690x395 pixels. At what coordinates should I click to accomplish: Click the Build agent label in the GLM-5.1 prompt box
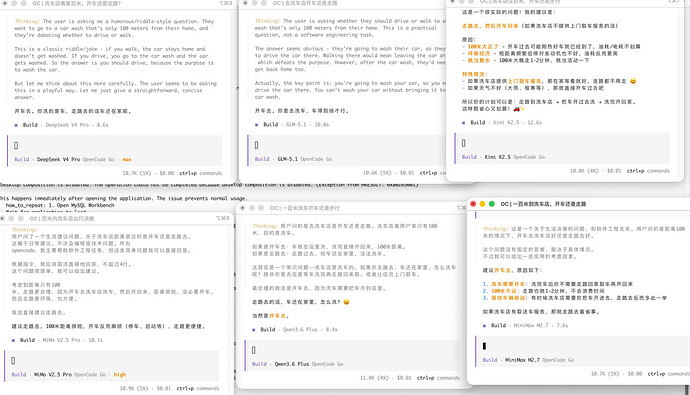[x=262, y=159]
